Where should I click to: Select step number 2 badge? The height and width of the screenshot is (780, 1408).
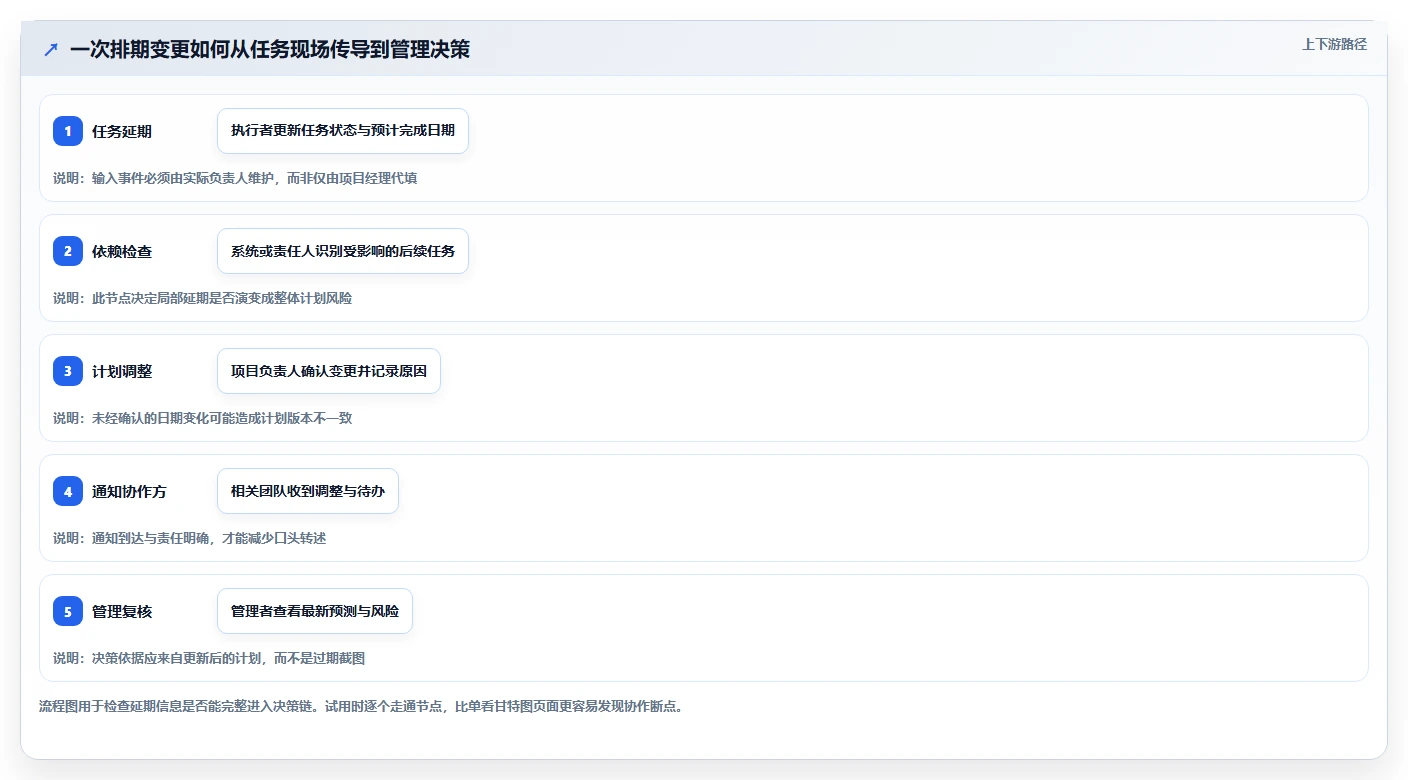(68, 251)
